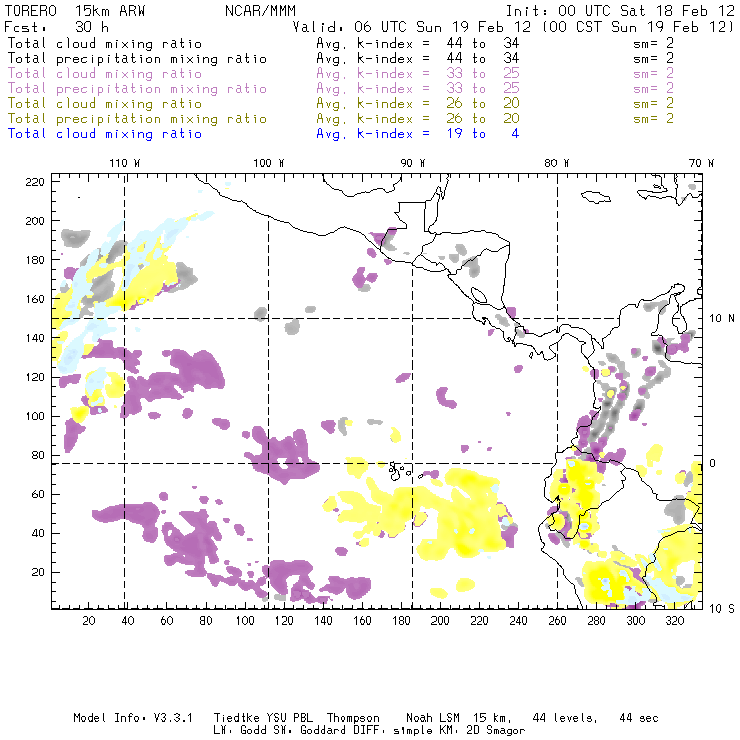Screen dimensions: 740x740
Task: Click the '260' tick on horizontal axis
Action: [x=557, y=621]
